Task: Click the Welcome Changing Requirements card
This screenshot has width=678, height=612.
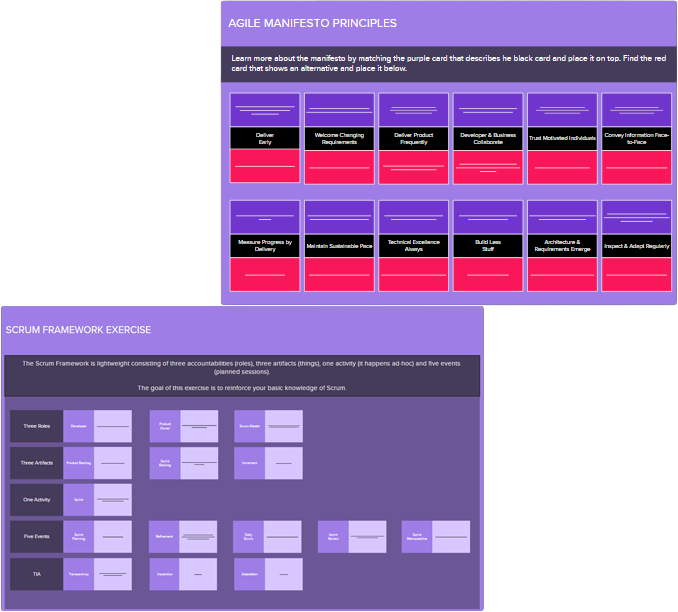Action: pos(339,138)
